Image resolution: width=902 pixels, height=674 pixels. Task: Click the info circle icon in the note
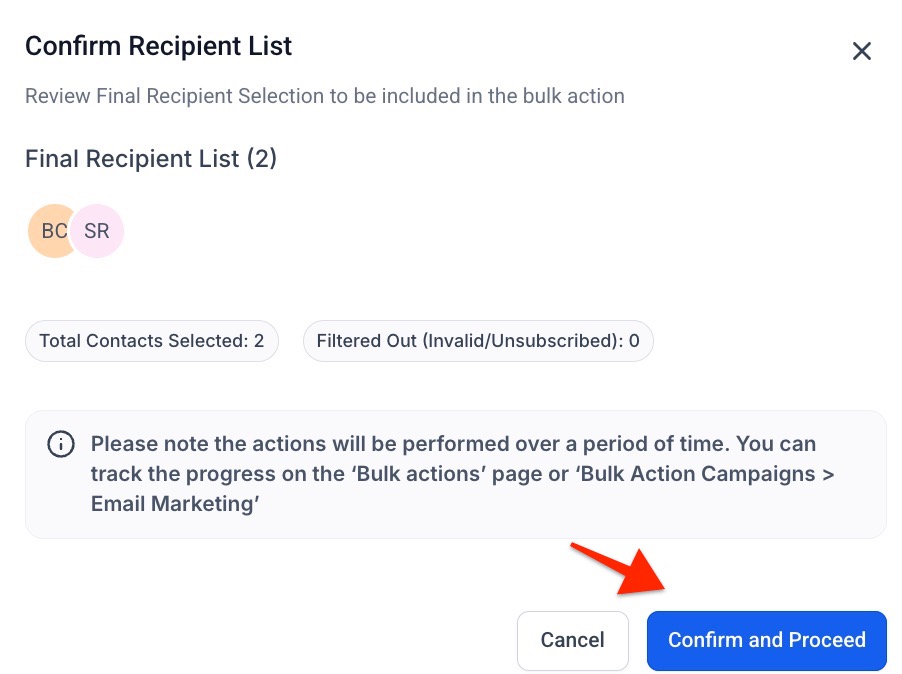point(61,445)
